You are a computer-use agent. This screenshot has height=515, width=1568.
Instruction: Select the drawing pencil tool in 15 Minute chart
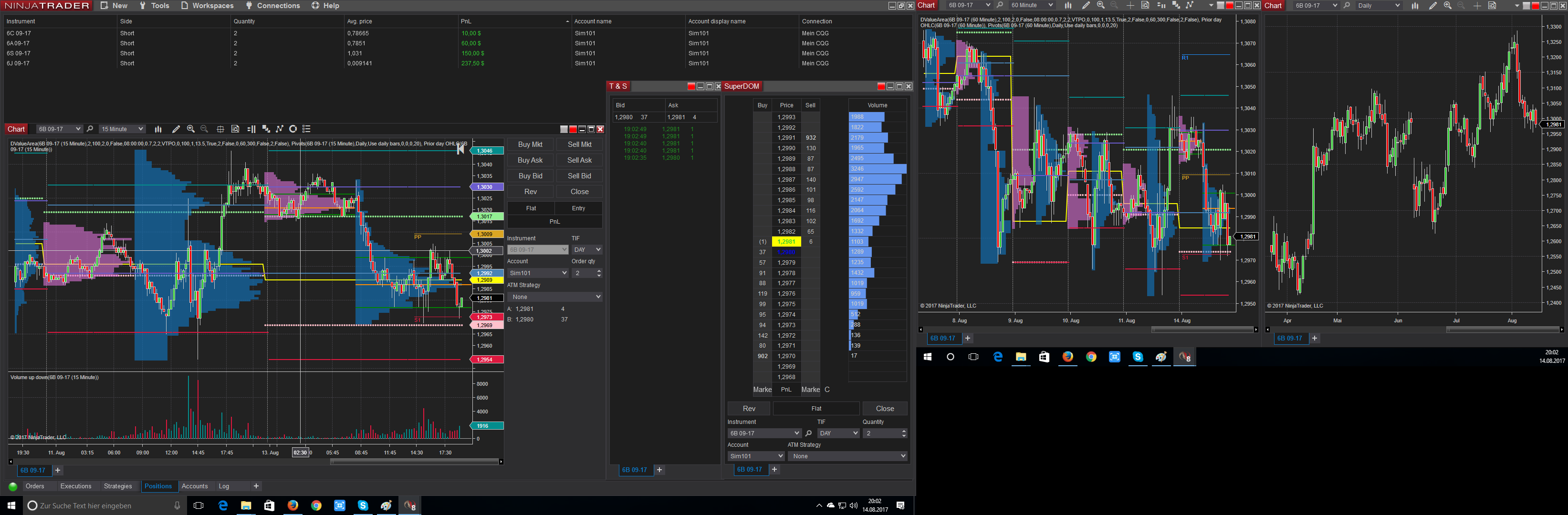(176, 129)
